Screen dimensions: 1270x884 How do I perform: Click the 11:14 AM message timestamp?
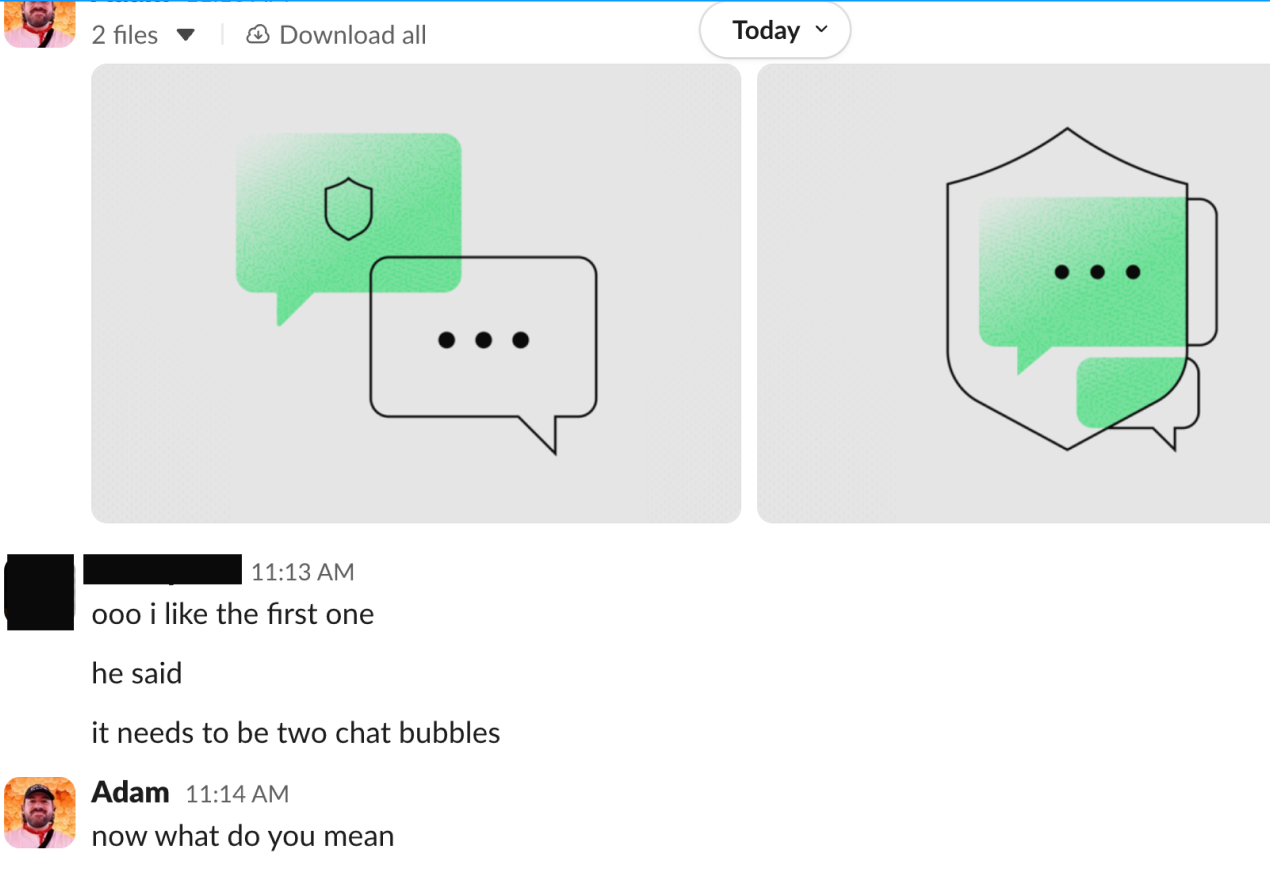tap(237, 794)
